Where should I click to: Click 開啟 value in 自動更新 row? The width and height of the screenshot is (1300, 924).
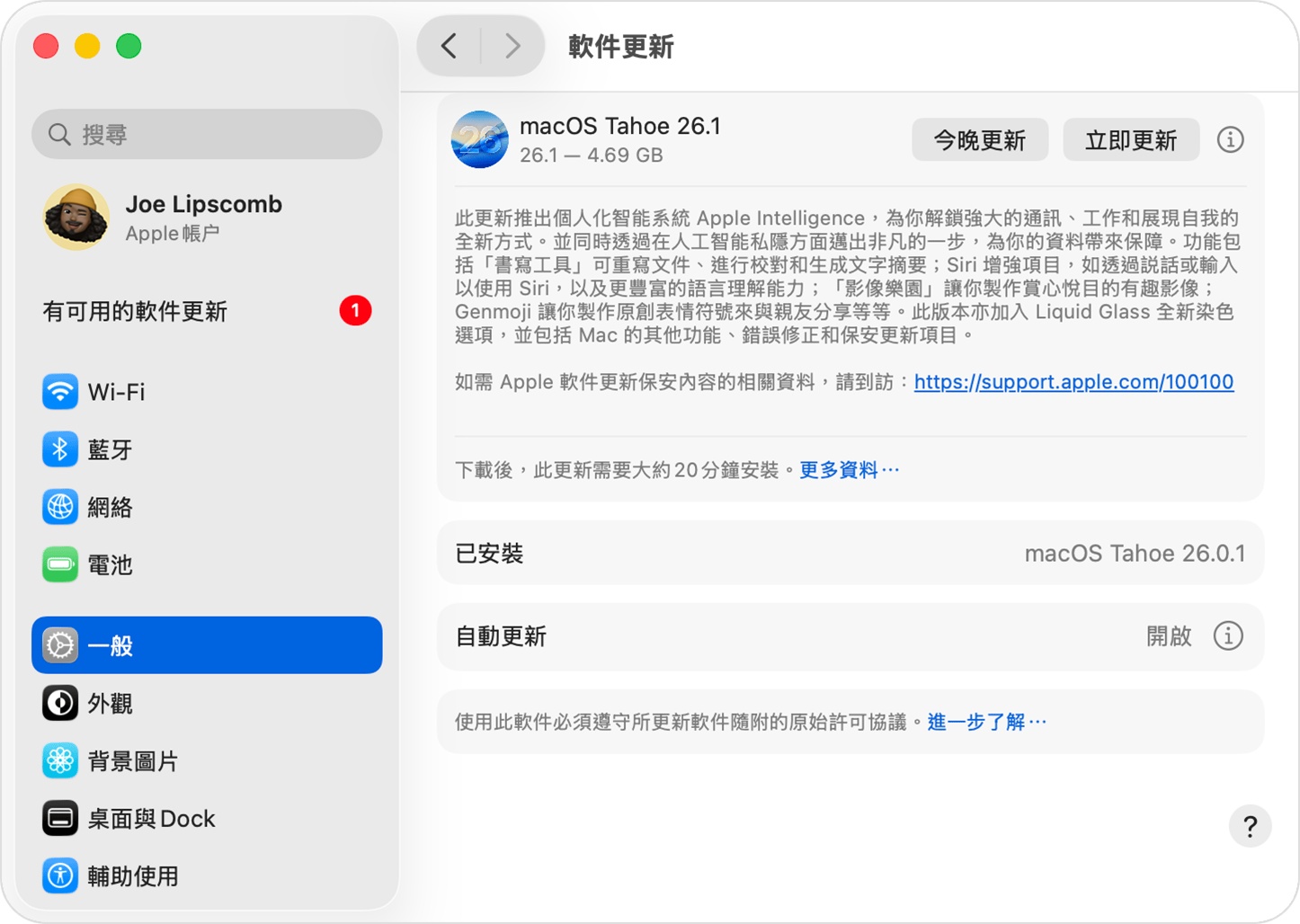click(x=1169, y=636)
